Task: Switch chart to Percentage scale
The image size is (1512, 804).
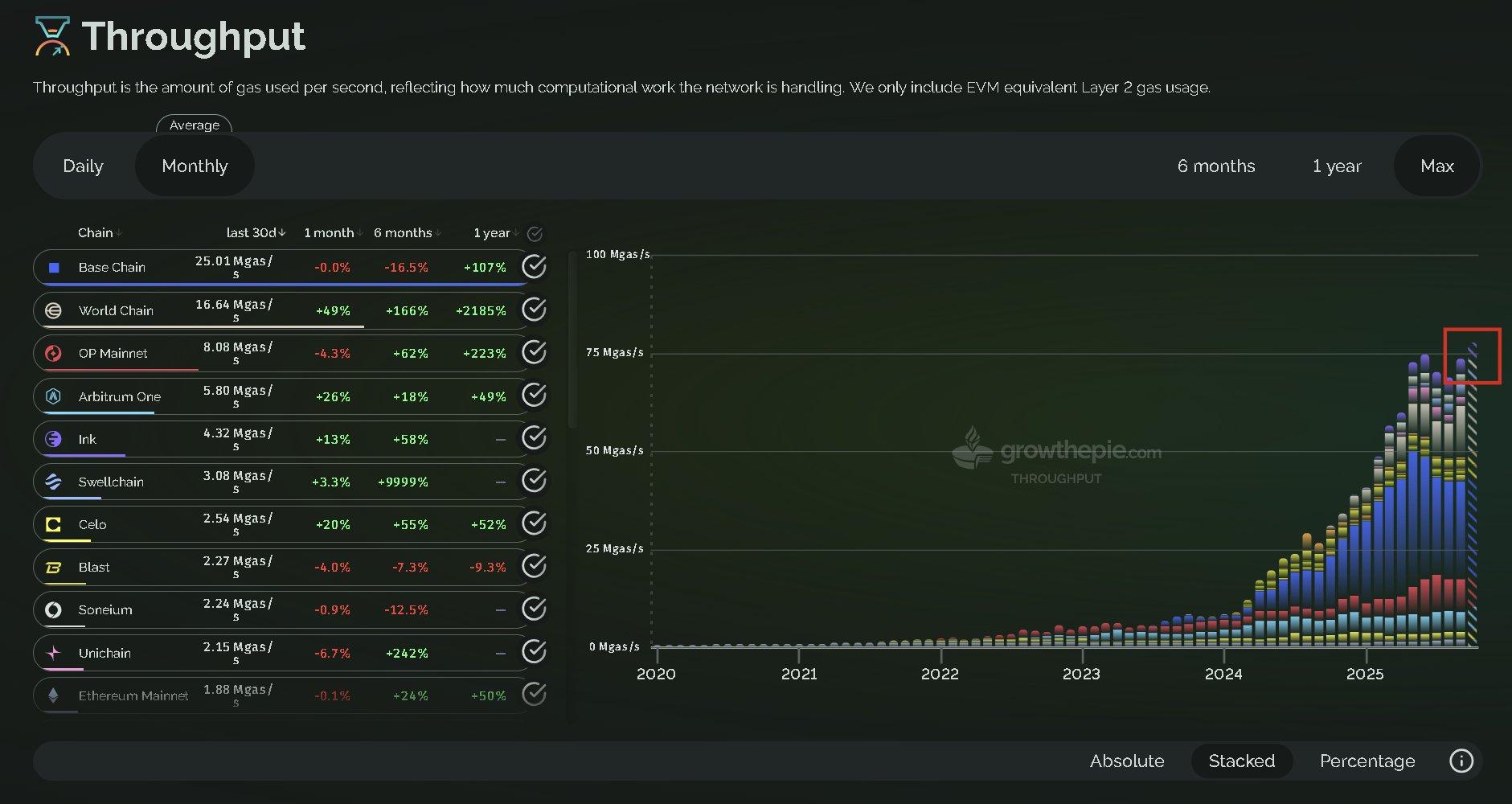Action: pyautogui.click(x=1367, y=761)
